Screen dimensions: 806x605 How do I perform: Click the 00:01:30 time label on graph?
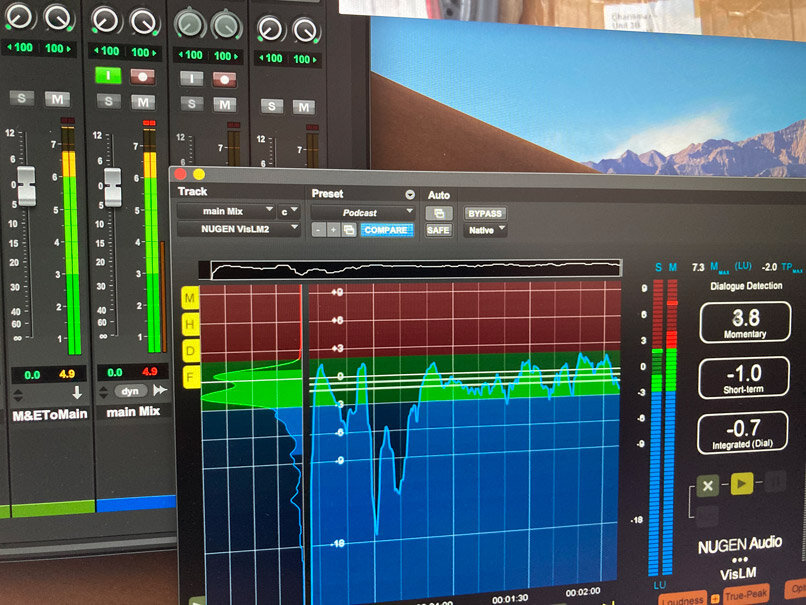coord(509,599)
